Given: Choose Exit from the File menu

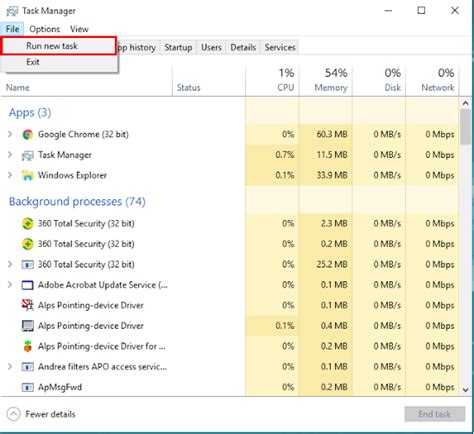Looking at the screenshot, I should [59, 62].
